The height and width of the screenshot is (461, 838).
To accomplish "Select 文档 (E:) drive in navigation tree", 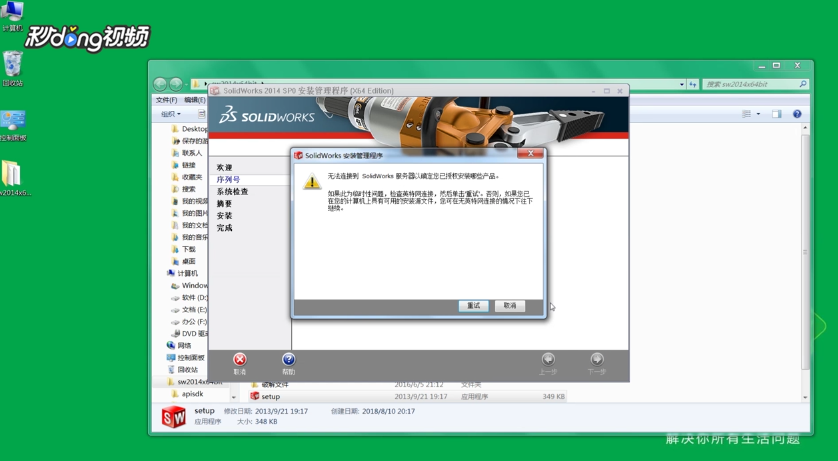I will (x=189, y=310).
